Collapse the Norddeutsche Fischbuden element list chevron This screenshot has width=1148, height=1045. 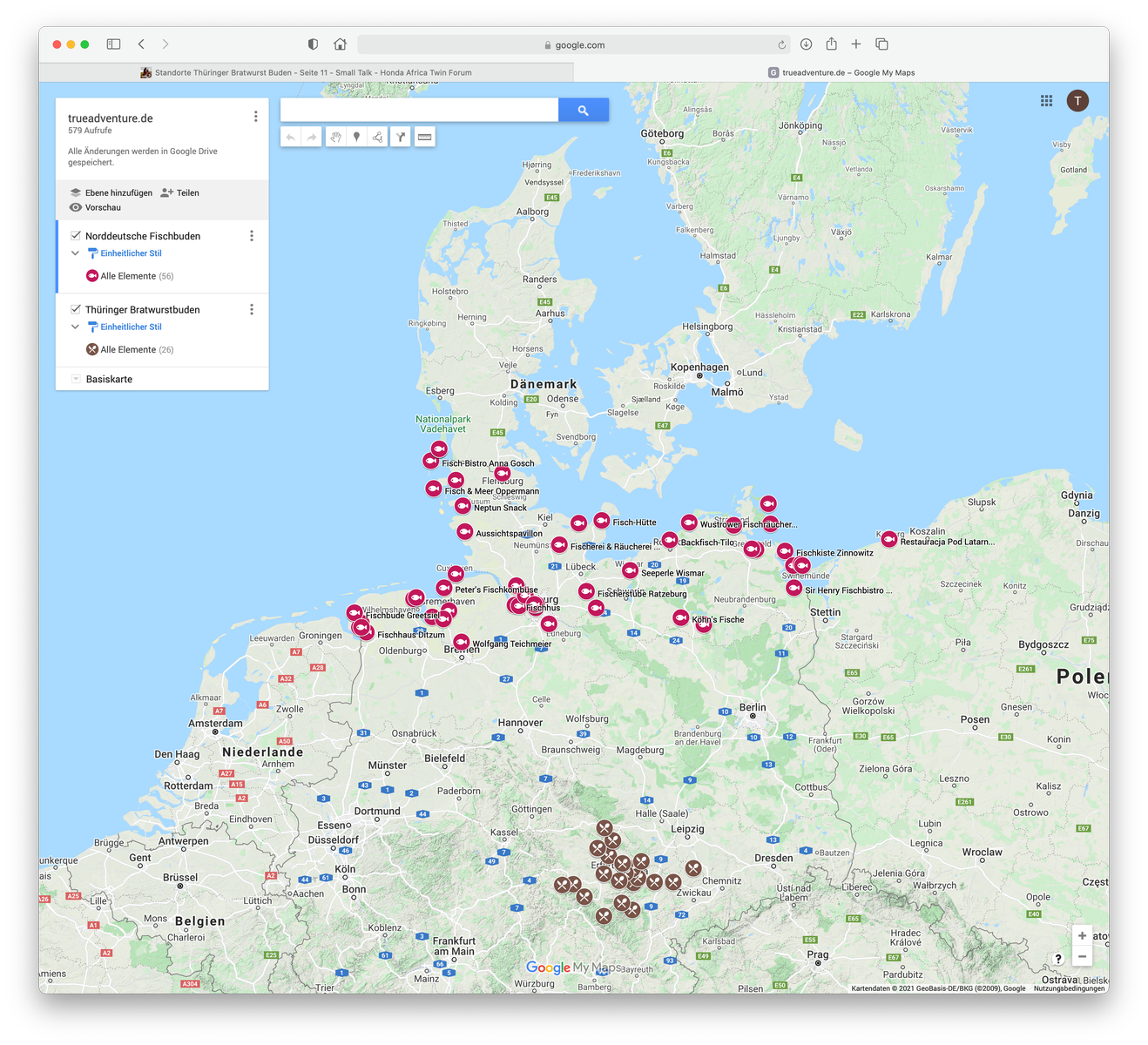click(75, 253)
